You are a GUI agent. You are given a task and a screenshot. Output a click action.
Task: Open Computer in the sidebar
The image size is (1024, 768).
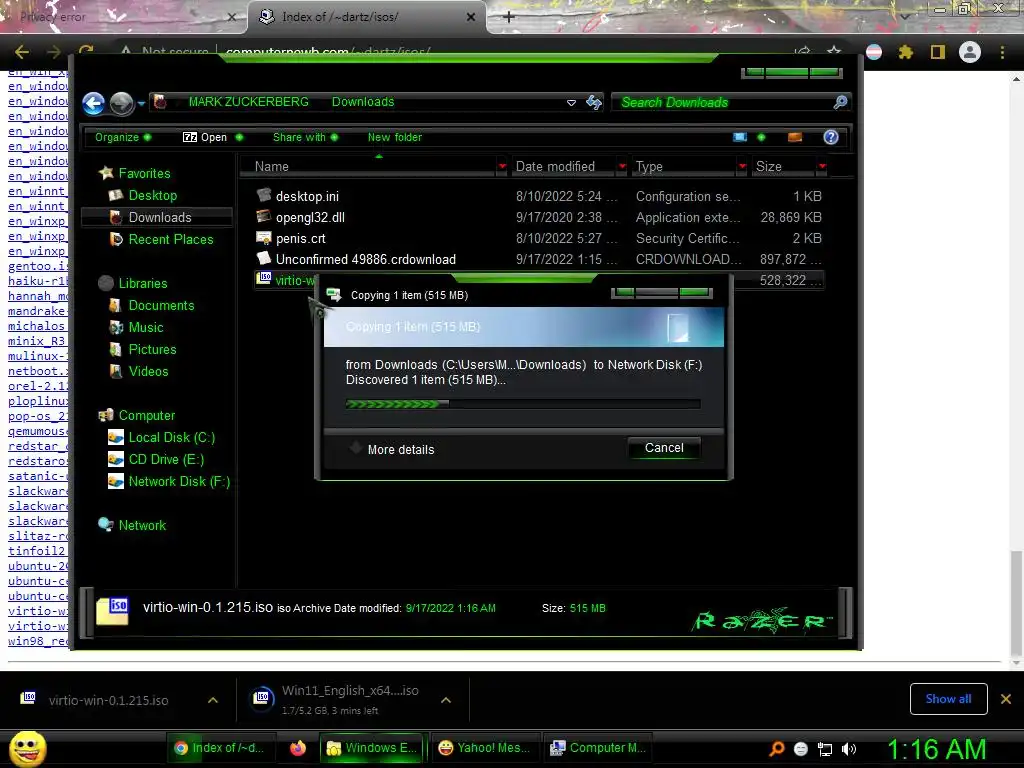coord(147,415)
